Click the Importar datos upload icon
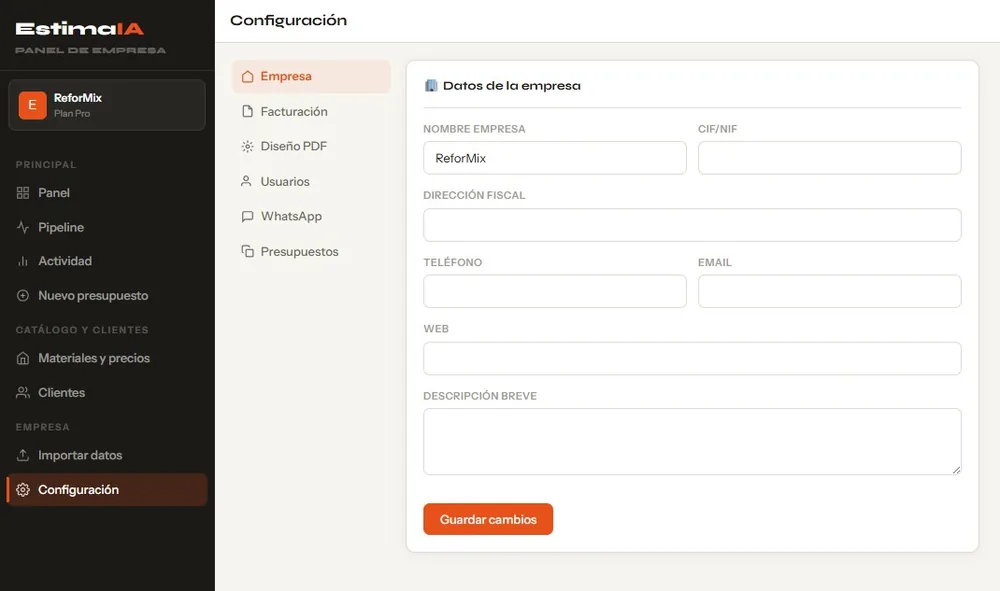This screenshot has height=591, width=1000. tap(23, 455)
